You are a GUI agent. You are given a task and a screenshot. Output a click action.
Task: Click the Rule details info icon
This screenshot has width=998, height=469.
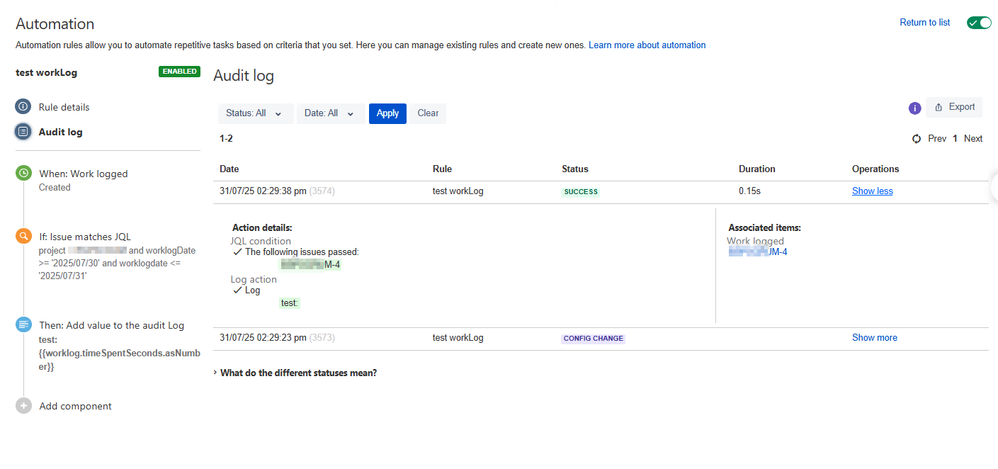pos(23,107)
